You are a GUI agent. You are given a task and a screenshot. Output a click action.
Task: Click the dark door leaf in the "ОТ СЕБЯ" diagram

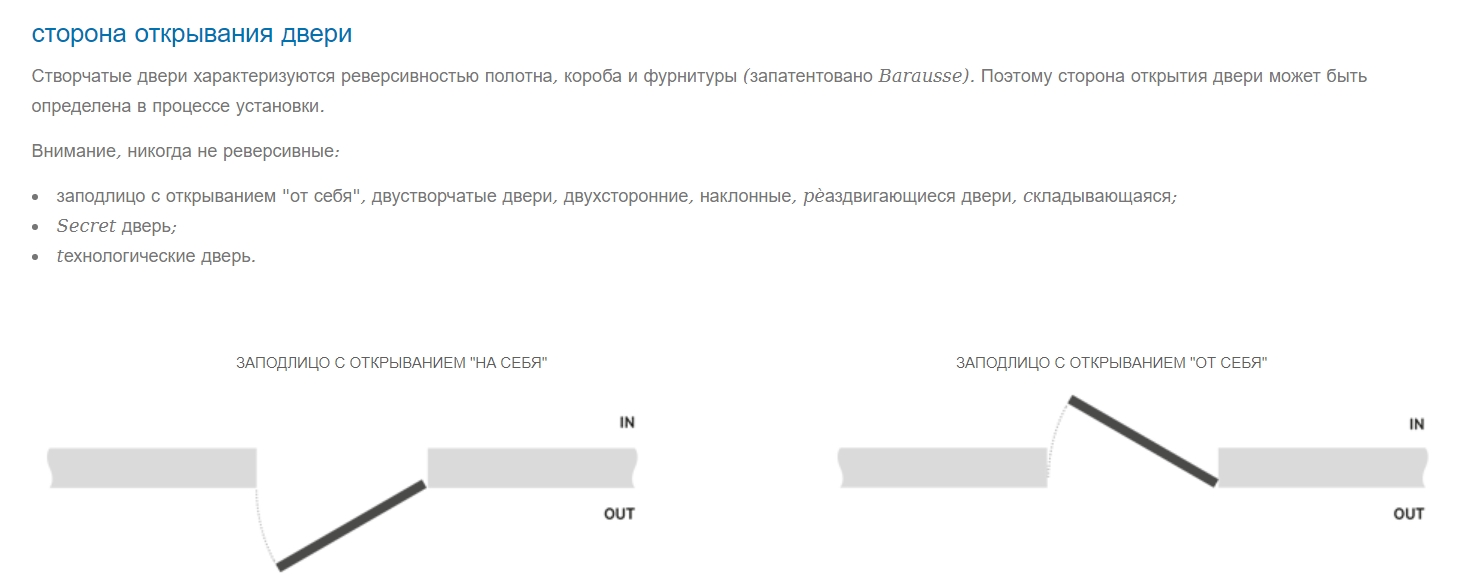(x=1143, y=441)
